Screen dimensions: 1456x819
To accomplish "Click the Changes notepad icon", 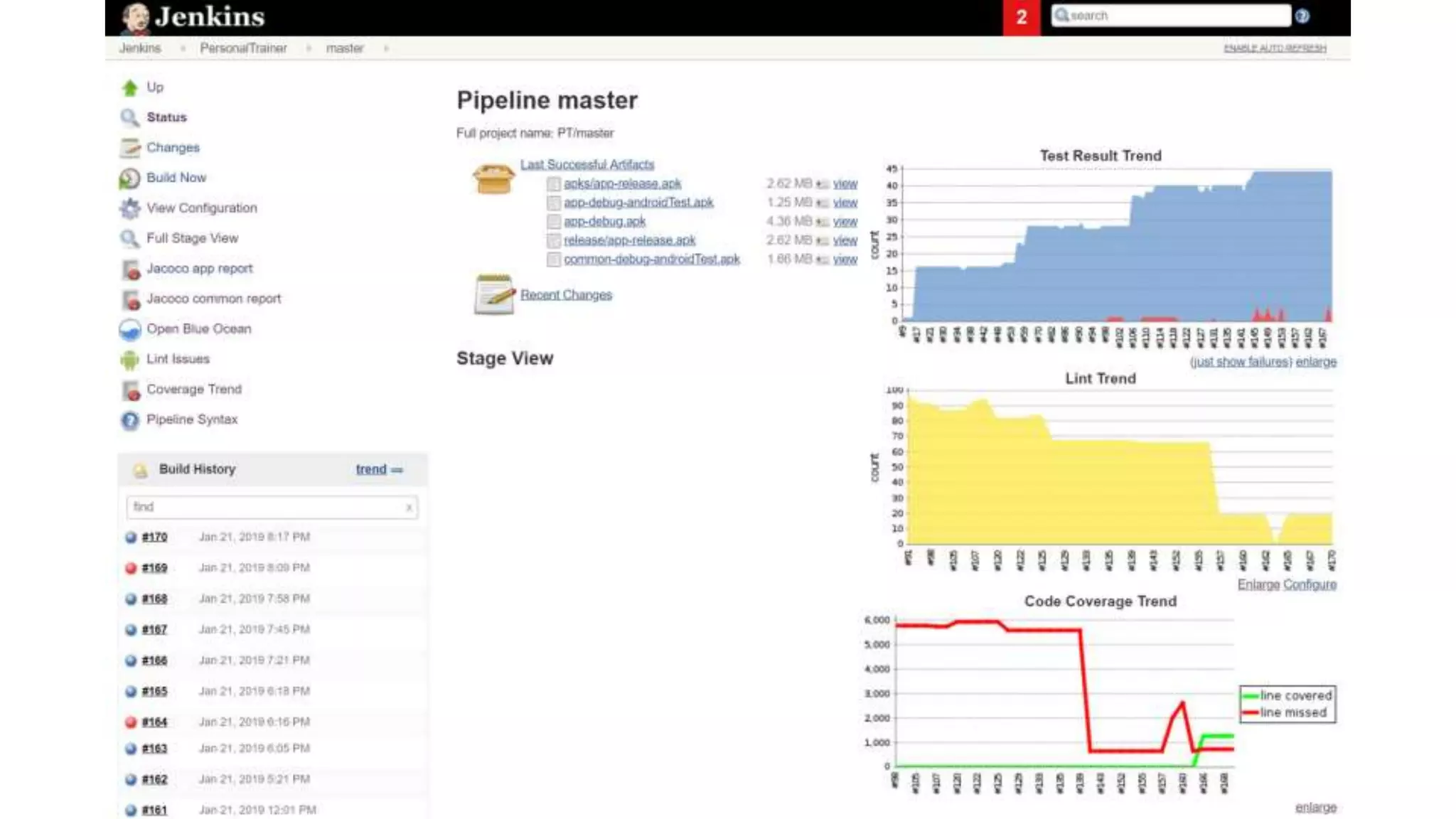I will click(129, 148).
